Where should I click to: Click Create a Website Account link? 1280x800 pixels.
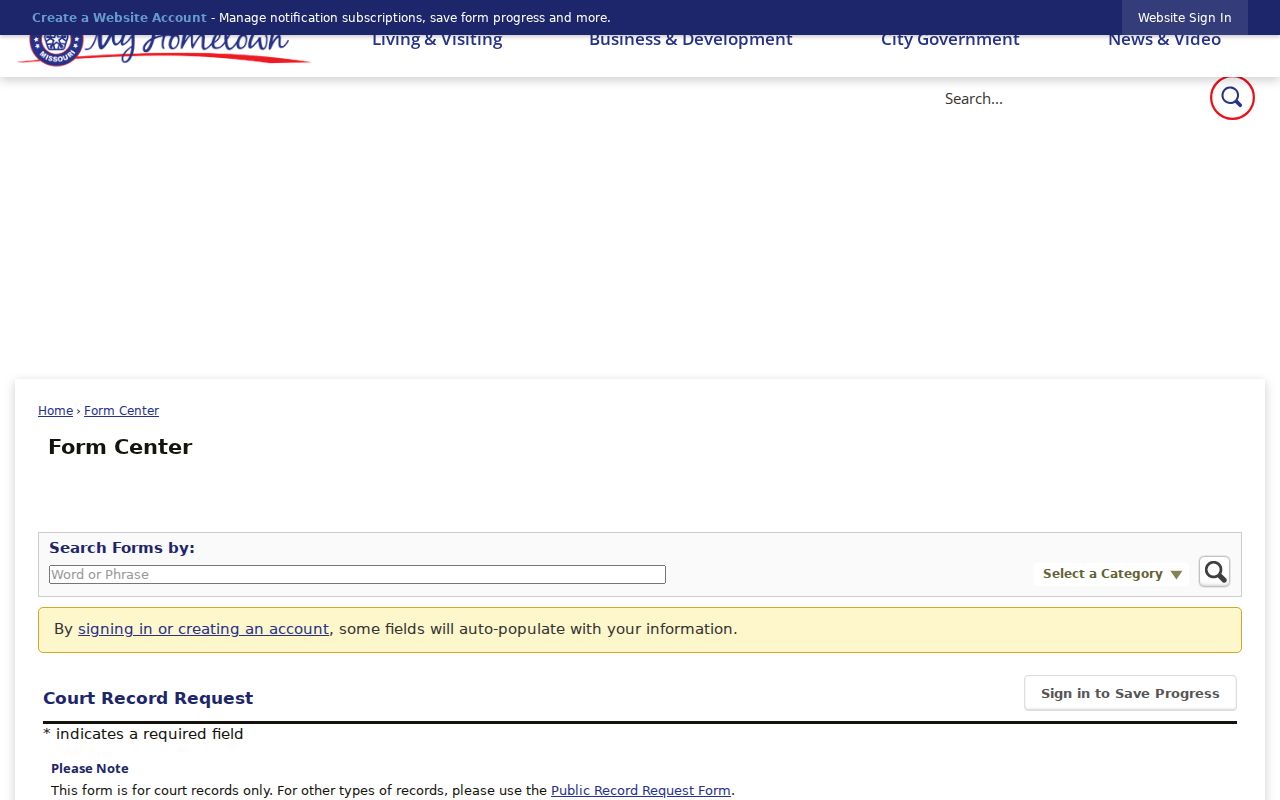coord(119,18)
